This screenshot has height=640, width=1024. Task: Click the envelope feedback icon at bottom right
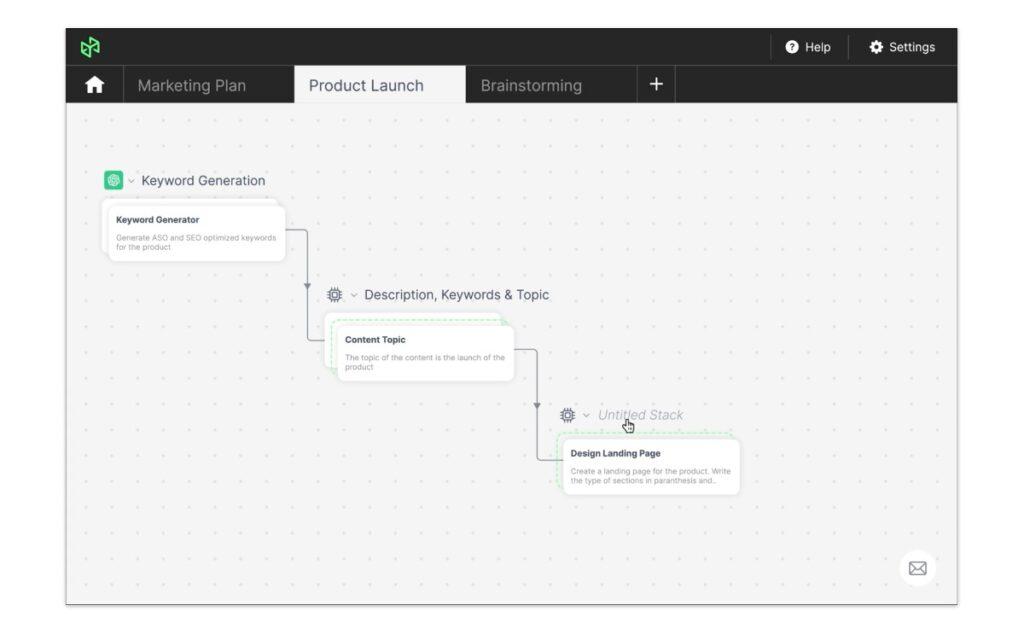[917, 567]
